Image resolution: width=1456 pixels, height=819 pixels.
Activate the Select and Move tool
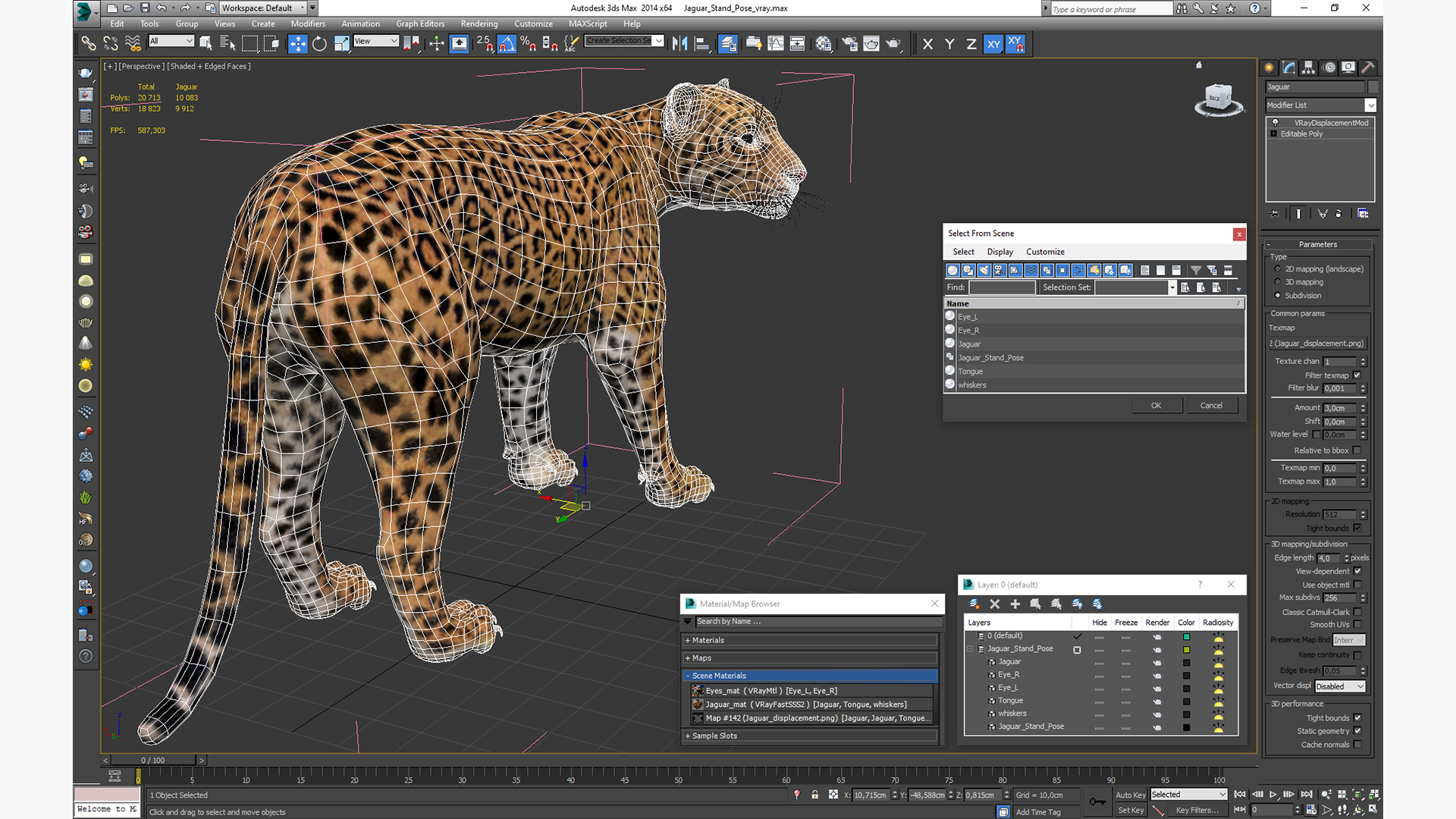(x=297, y=43)
